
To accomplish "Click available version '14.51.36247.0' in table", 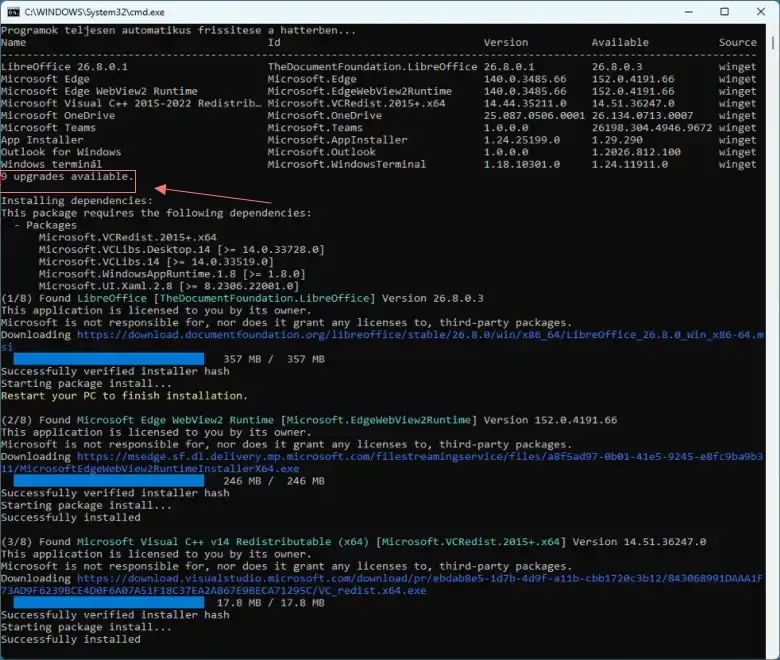I will tap(633, 103).
